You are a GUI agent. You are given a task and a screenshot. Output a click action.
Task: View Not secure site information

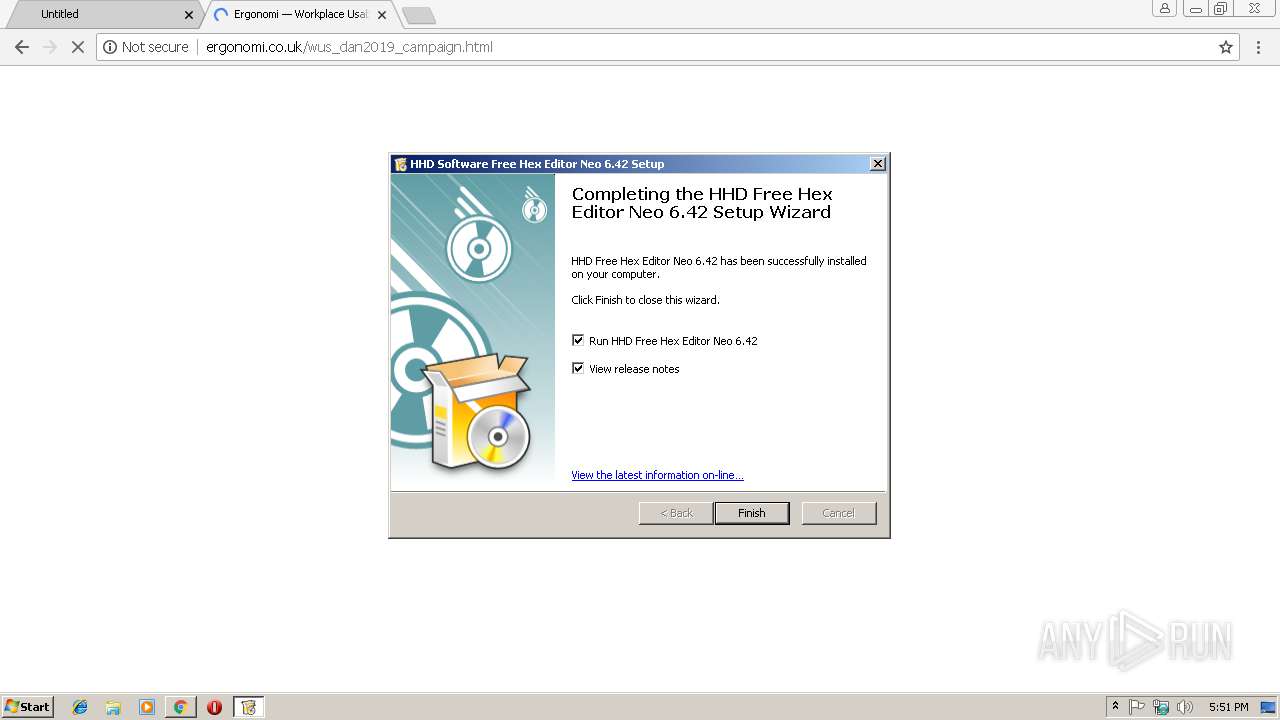point(146,47)
